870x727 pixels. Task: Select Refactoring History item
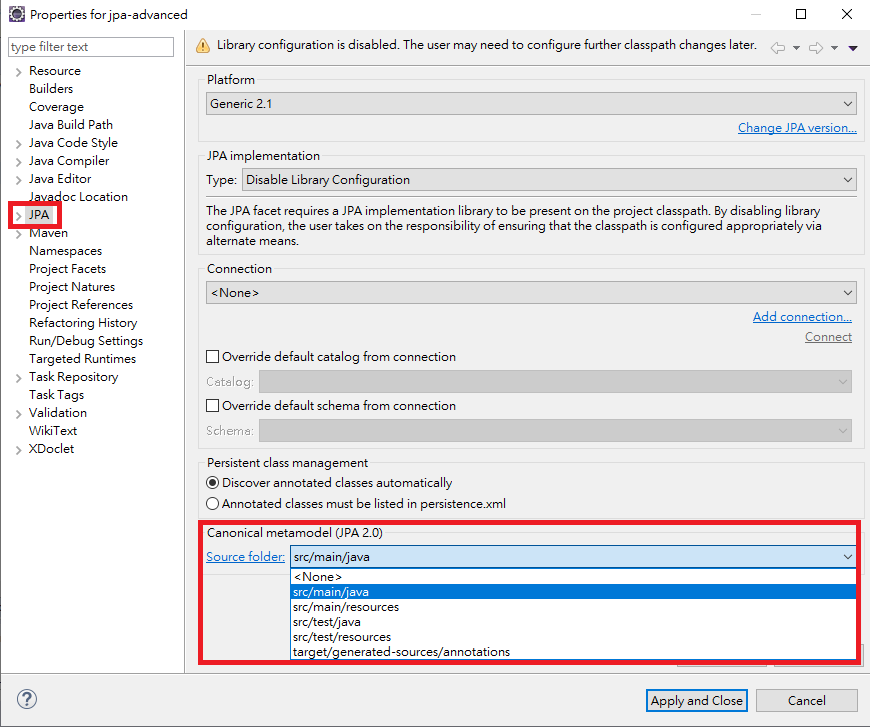[83, 322]
